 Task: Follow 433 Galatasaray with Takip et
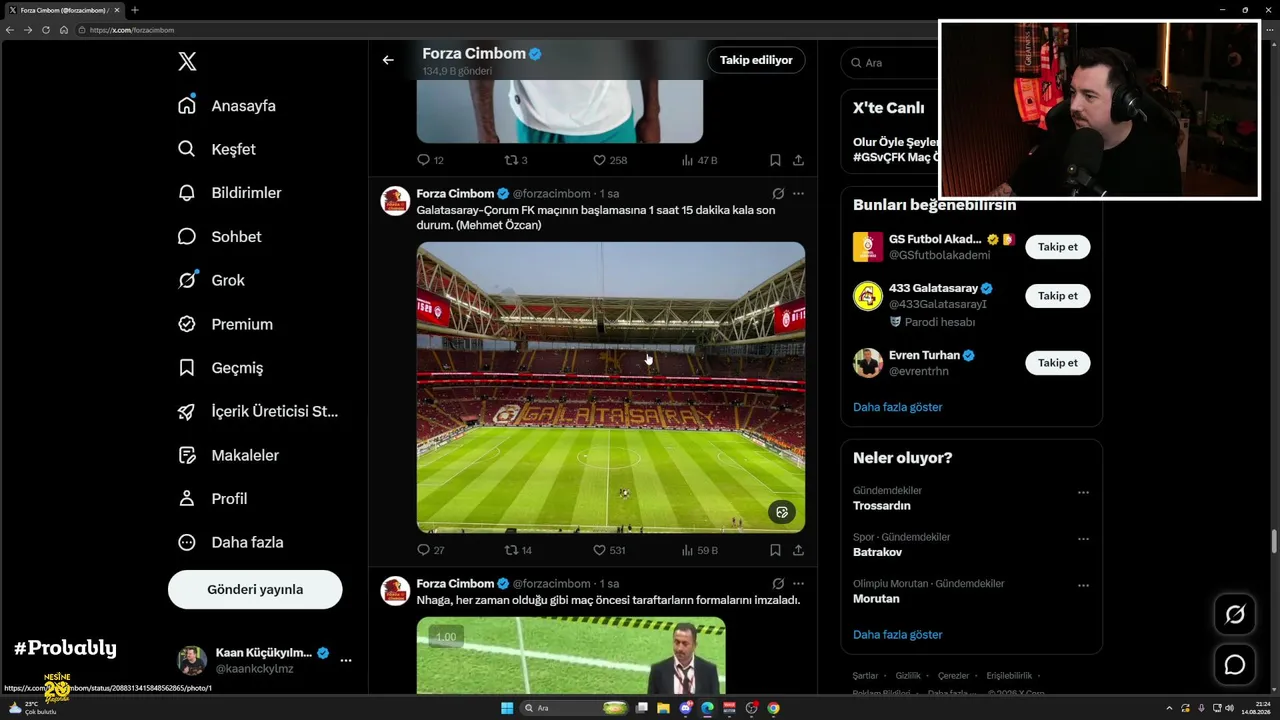click(x=1058, y=296)
